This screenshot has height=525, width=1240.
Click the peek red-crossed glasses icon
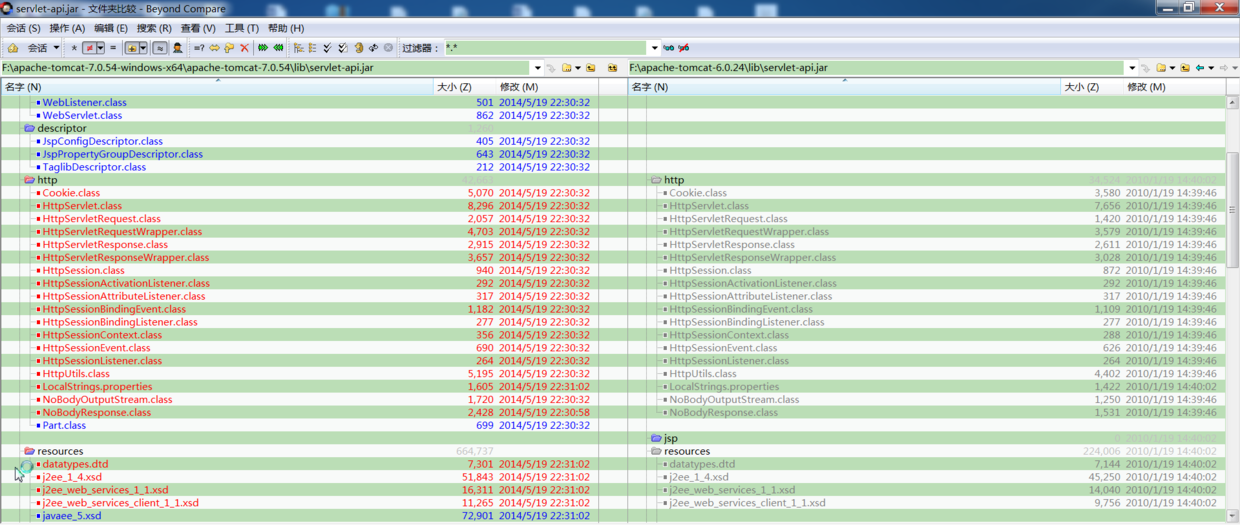684,47
